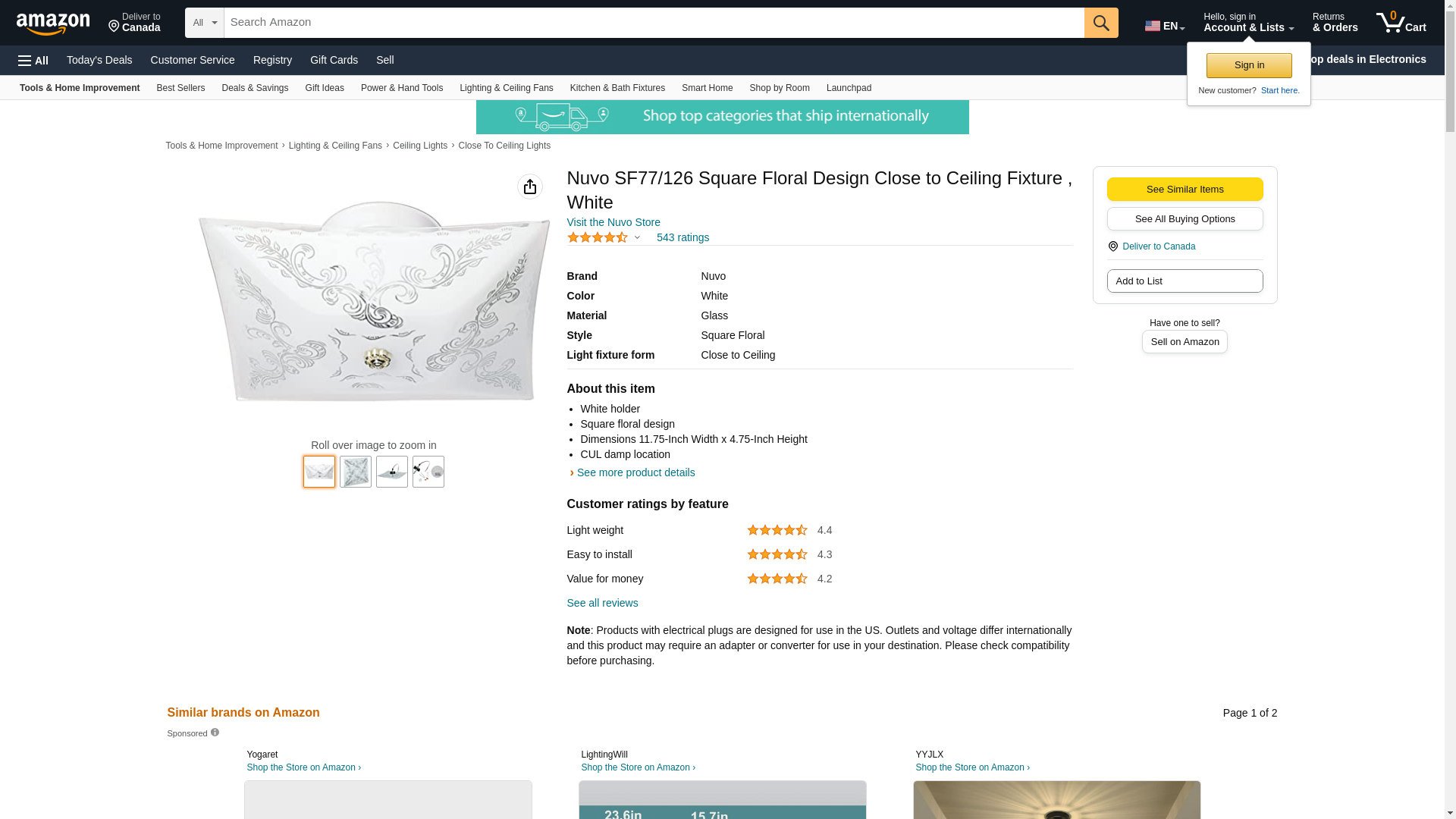1456x819 pixels.
Task: Click the Sponsored info icon
Action: (x=215, y=733)
